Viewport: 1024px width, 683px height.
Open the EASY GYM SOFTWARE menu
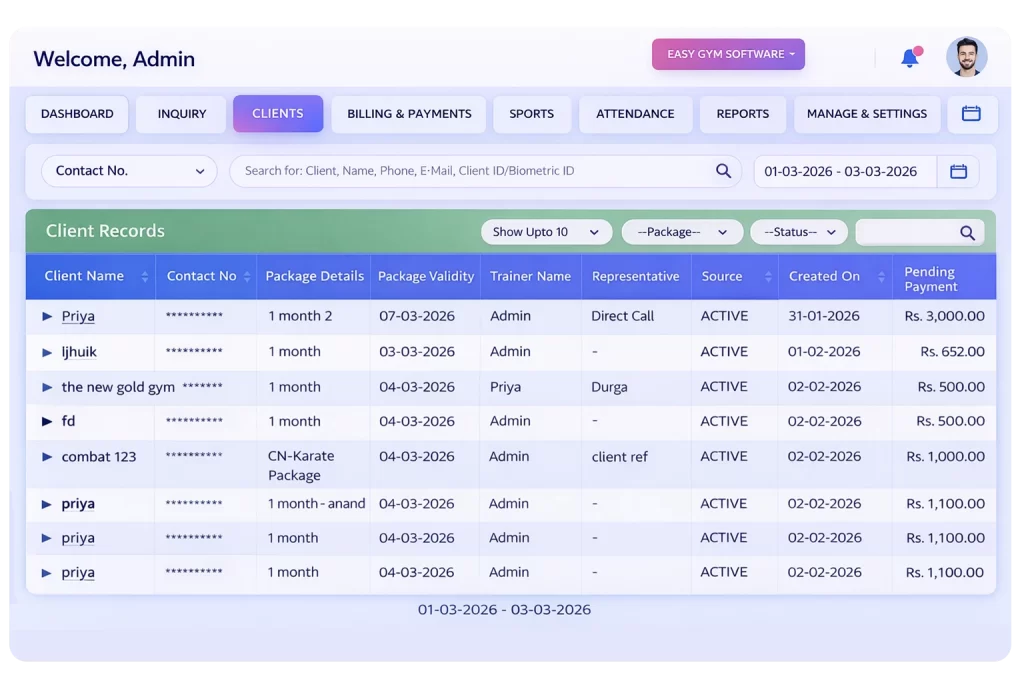(728, 54)
